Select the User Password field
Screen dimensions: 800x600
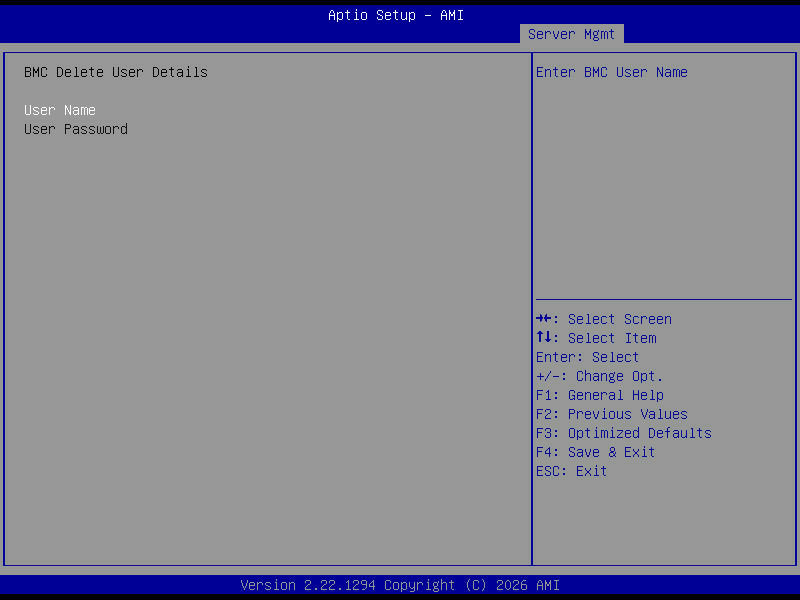coord(76,129)
